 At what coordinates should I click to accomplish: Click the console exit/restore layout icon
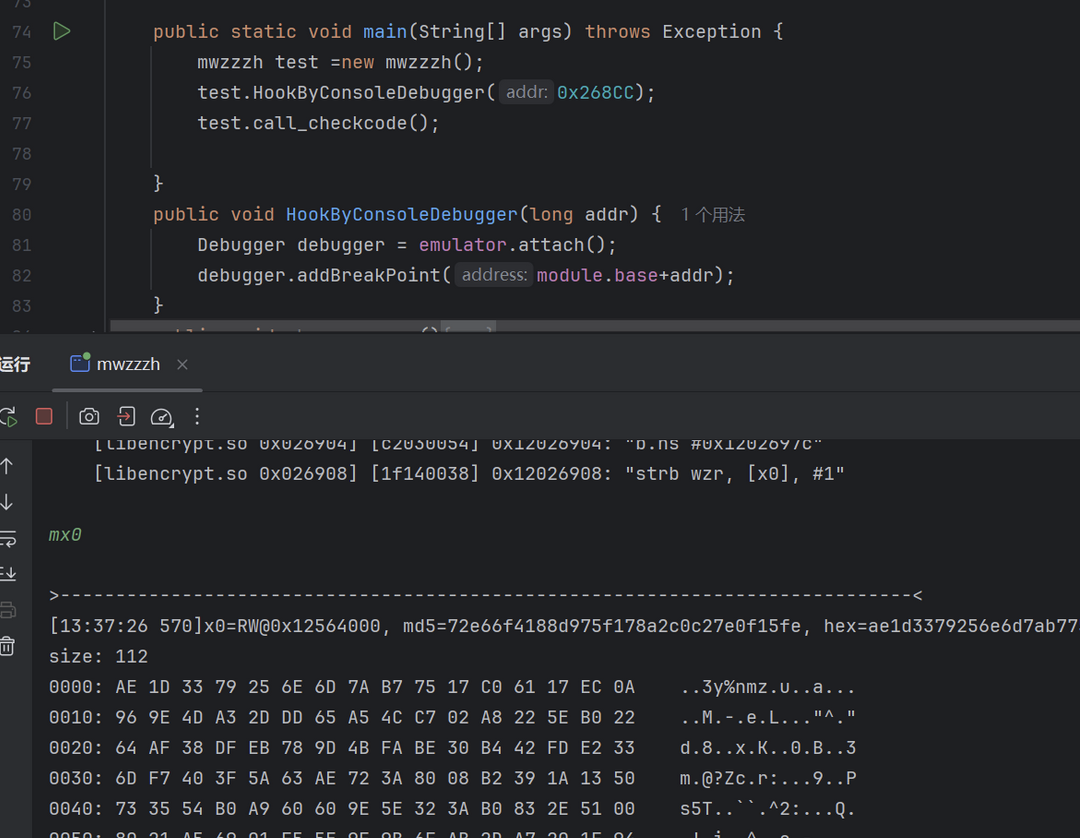click(x=126, y=416)
